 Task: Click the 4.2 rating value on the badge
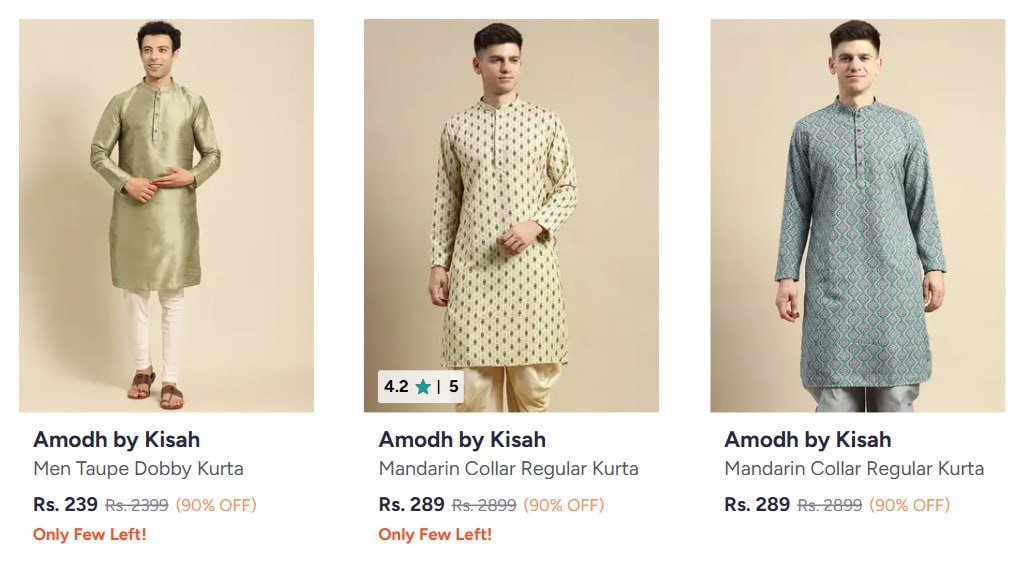(x=396, y=386)
